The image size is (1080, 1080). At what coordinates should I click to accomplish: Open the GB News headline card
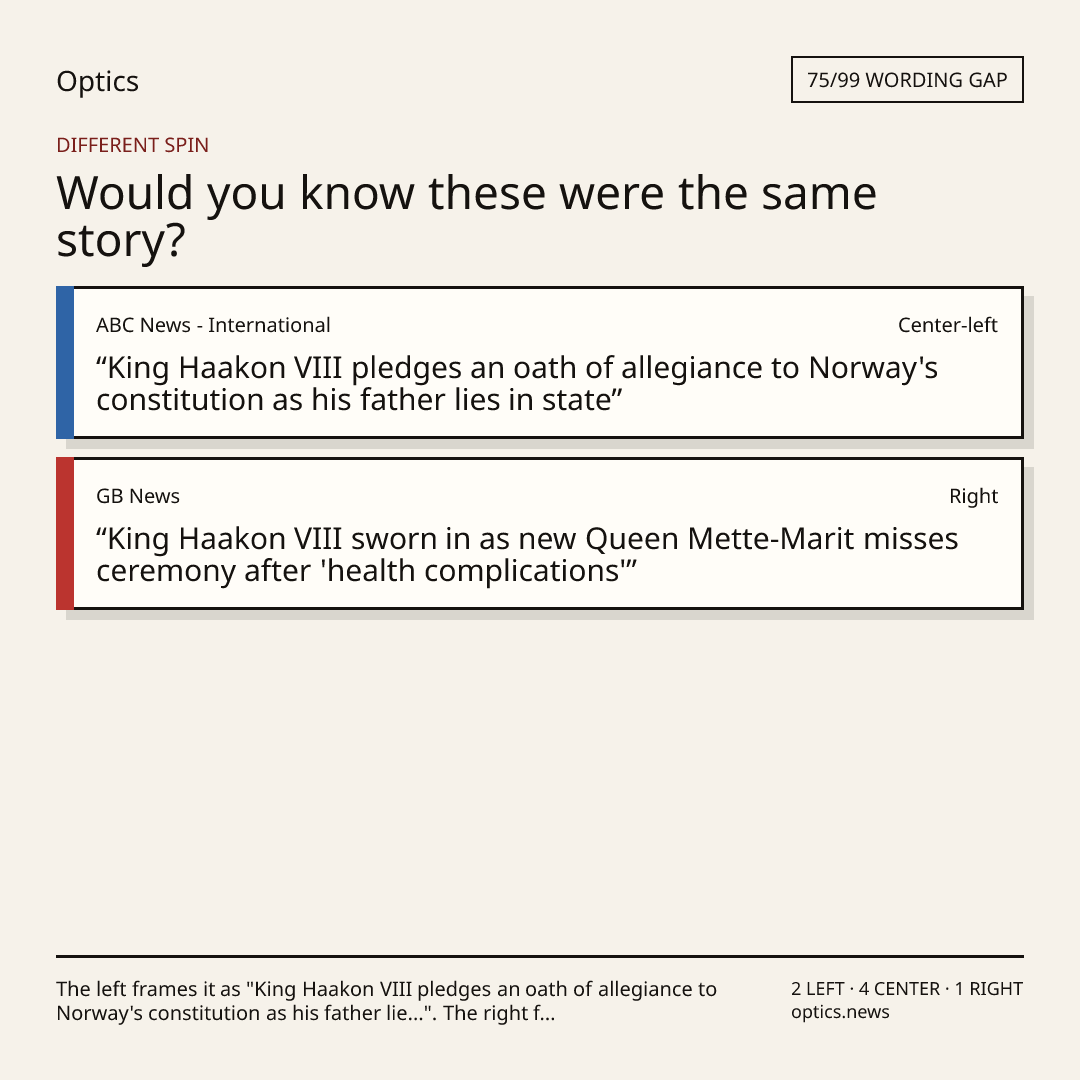tap(540, 533)
